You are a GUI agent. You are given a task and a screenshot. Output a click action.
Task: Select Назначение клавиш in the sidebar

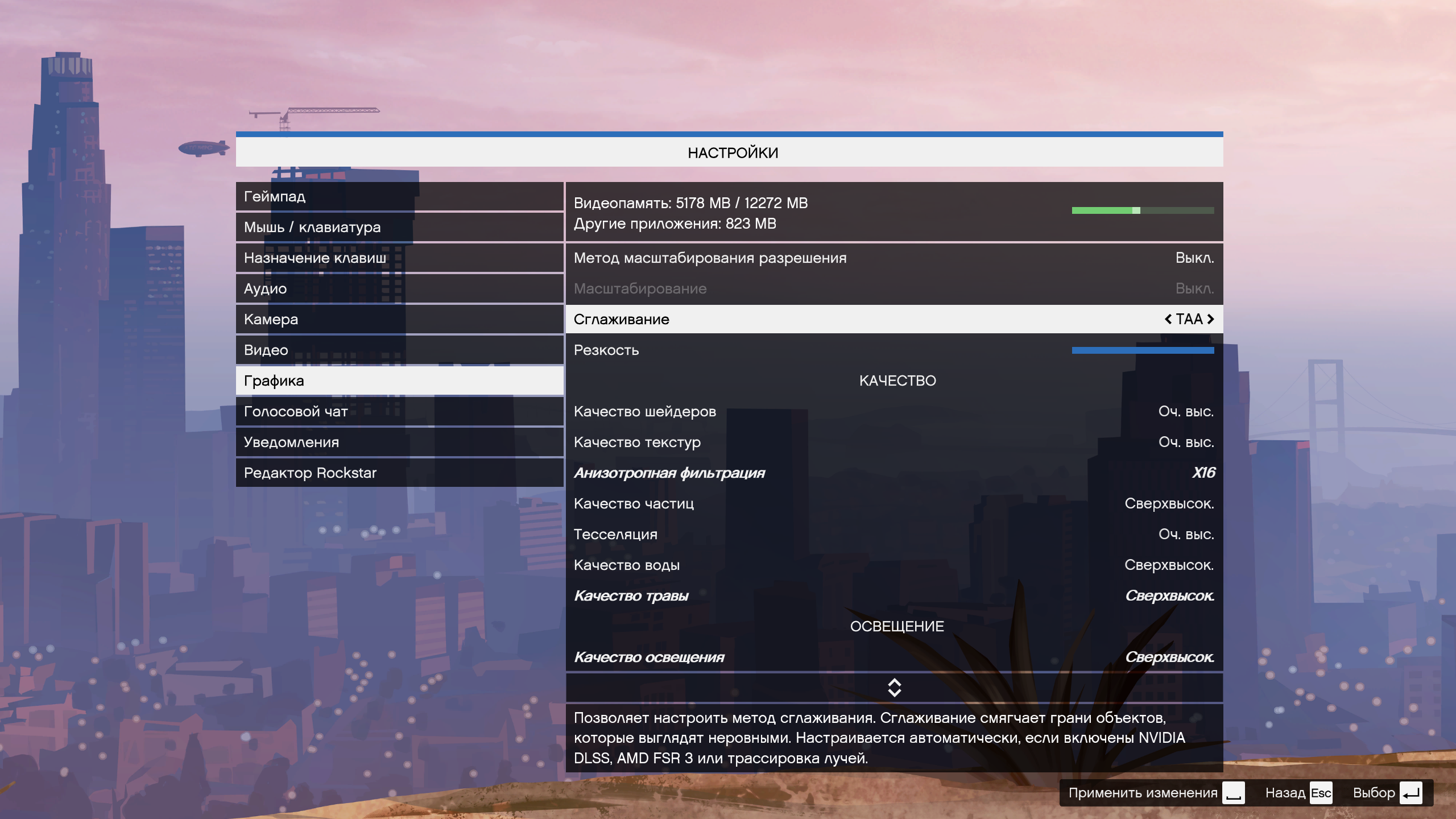pos(399,258)
